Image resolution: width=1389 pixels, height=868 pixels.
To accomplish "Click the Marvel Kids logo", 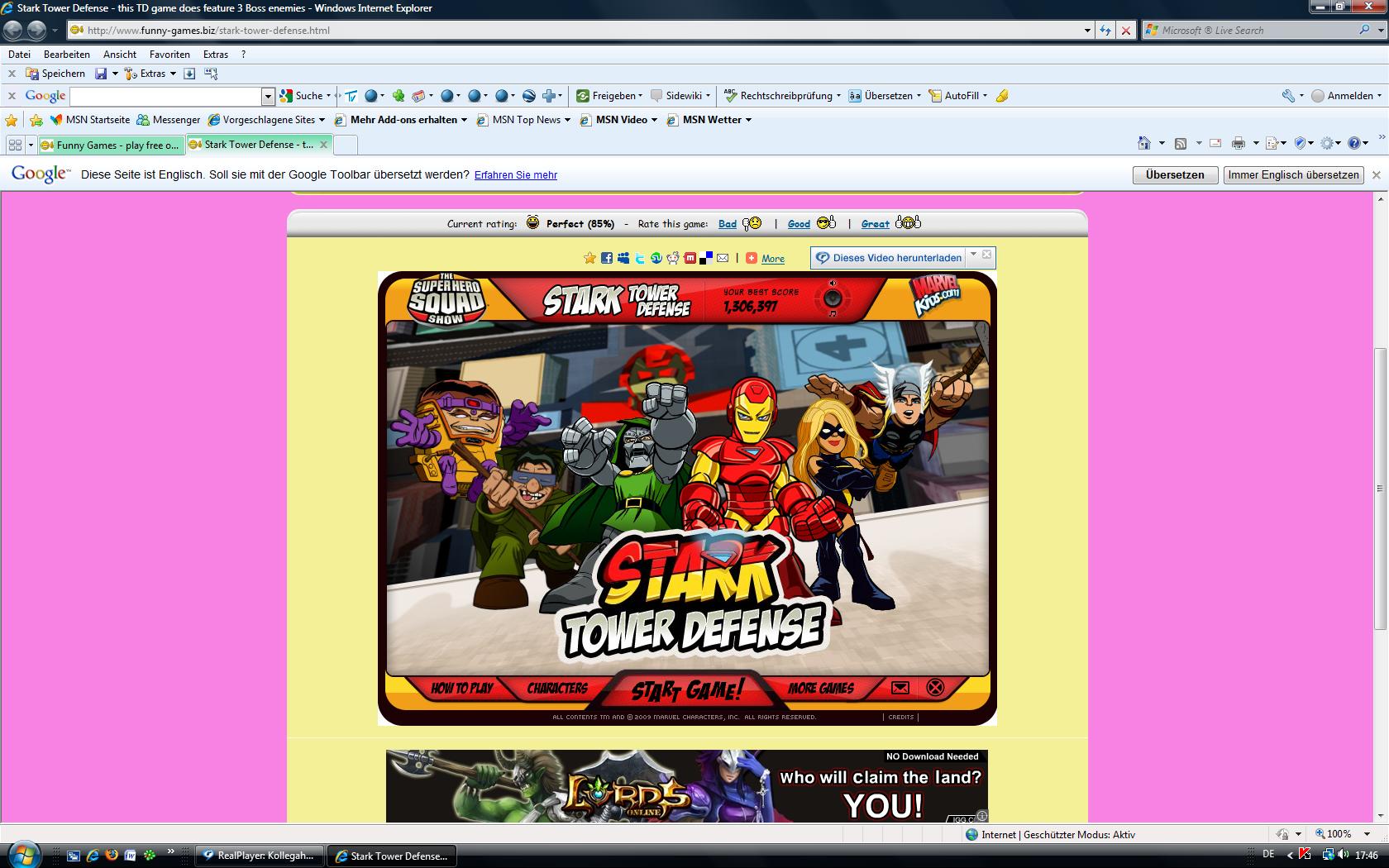I will tap(936, 296).
